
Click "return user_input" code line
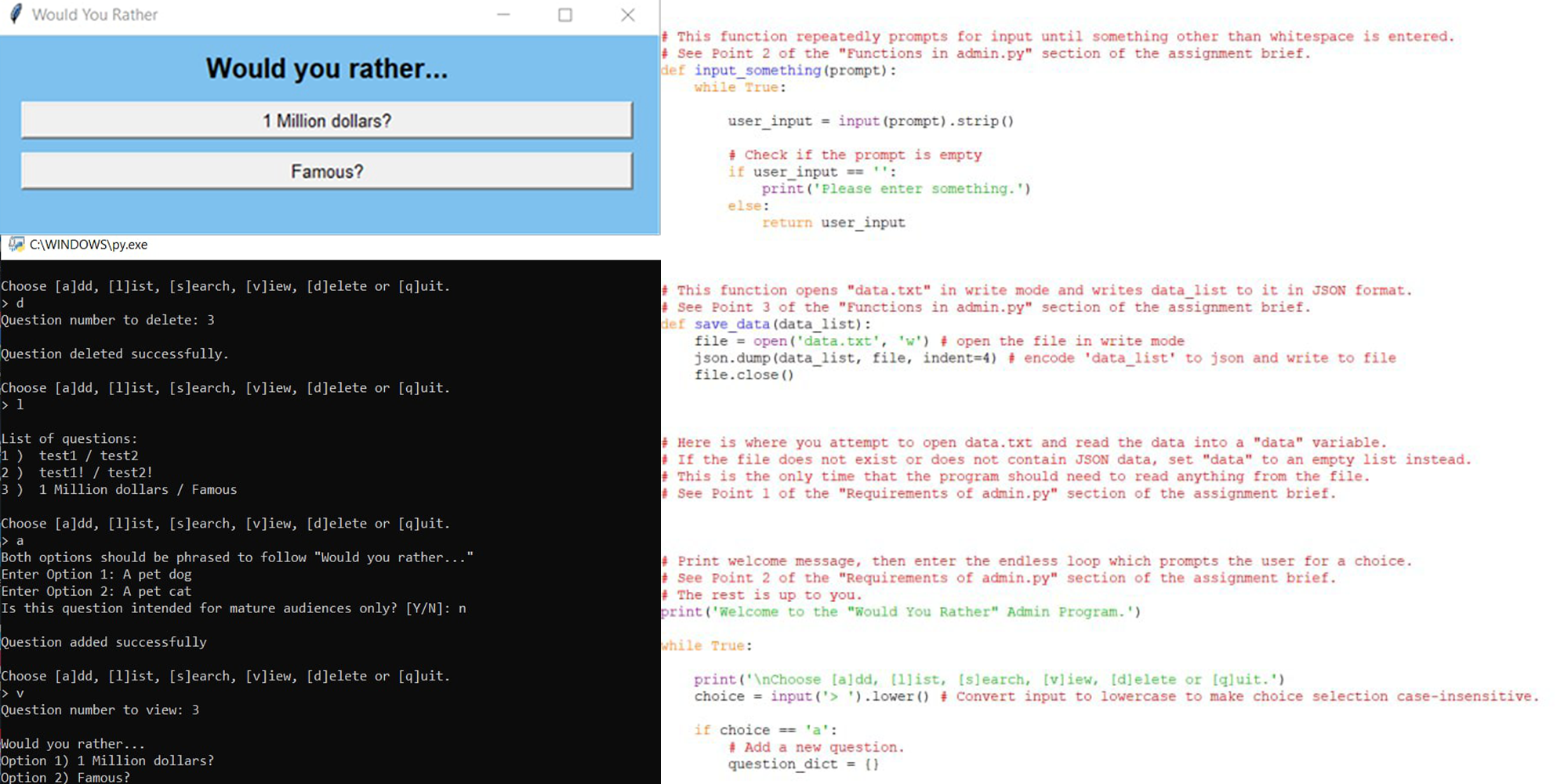pyautogui.click(x=833, y=223)
